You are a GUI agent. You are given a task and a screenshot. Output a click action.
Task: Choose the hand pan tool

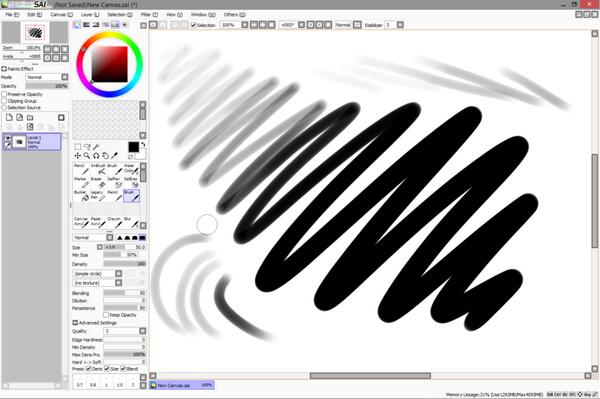(105, 156)
